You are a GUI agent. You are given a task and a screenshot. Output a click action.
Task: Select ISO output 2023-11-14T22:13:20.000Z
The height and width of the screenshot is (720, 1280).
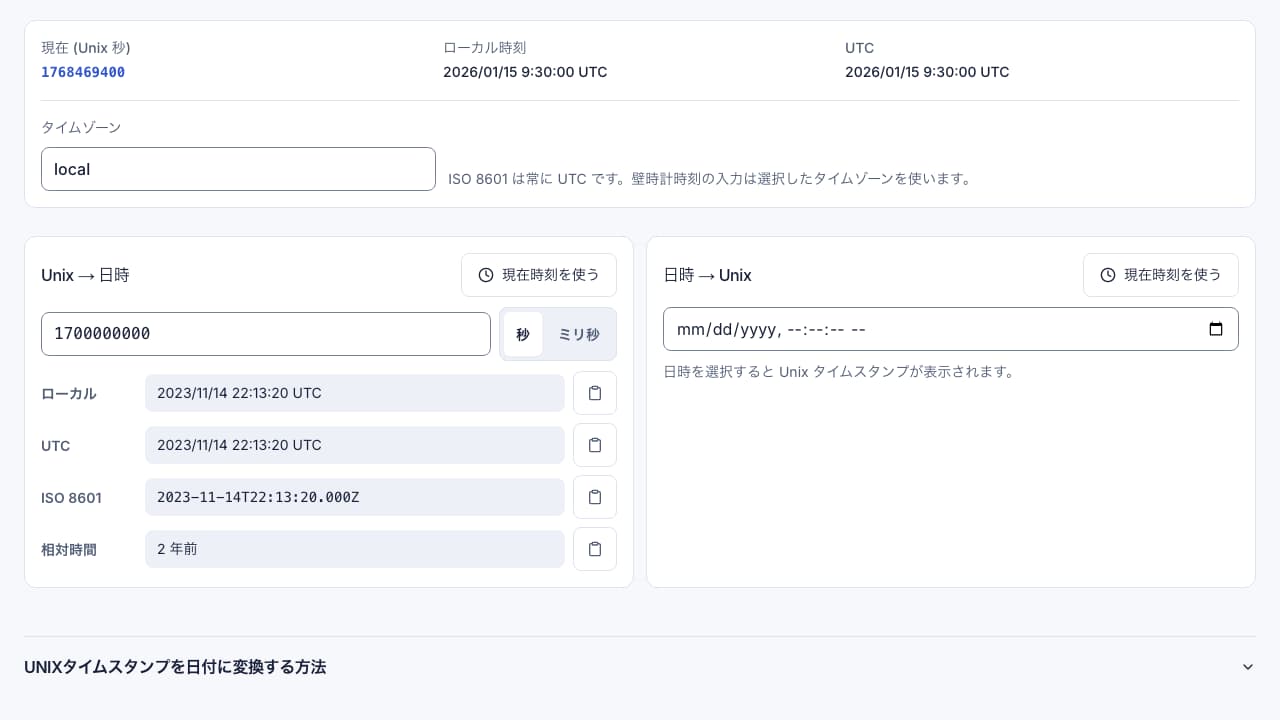point(355,497)
